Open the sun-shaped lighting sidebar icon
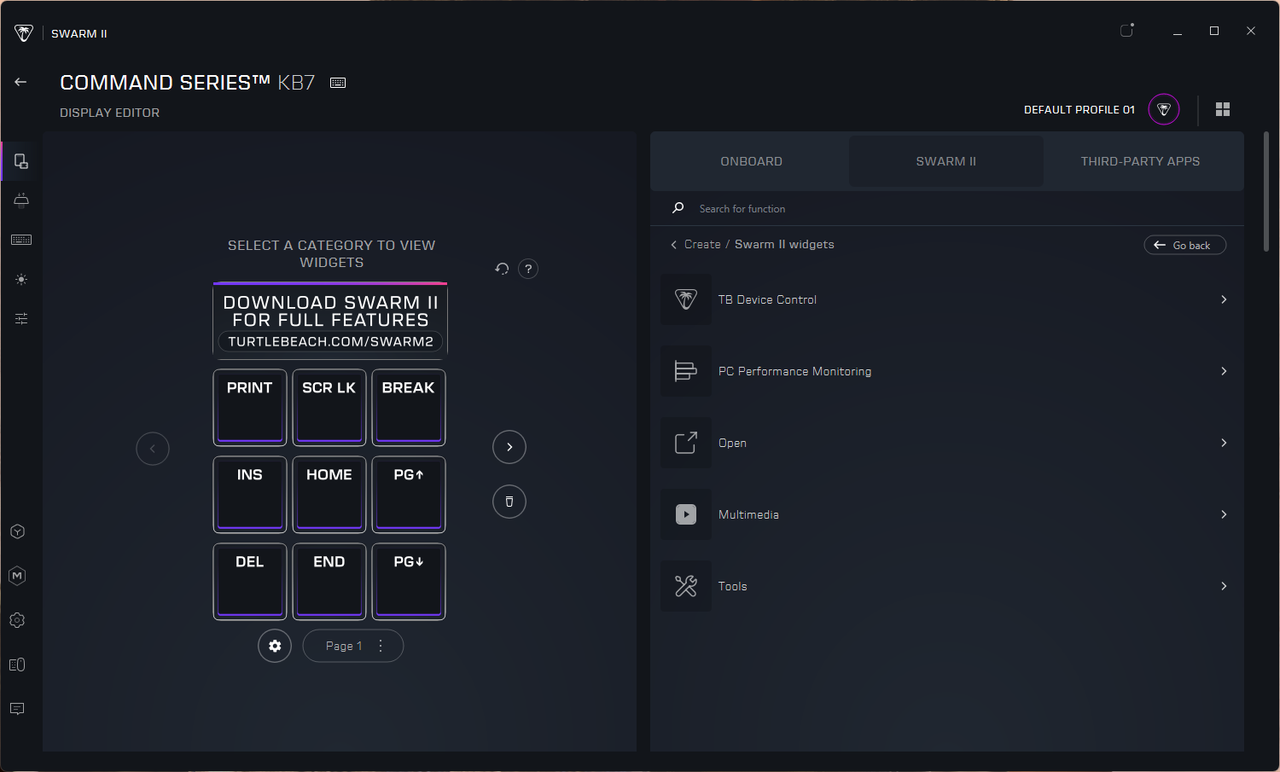 pos(21,279)
